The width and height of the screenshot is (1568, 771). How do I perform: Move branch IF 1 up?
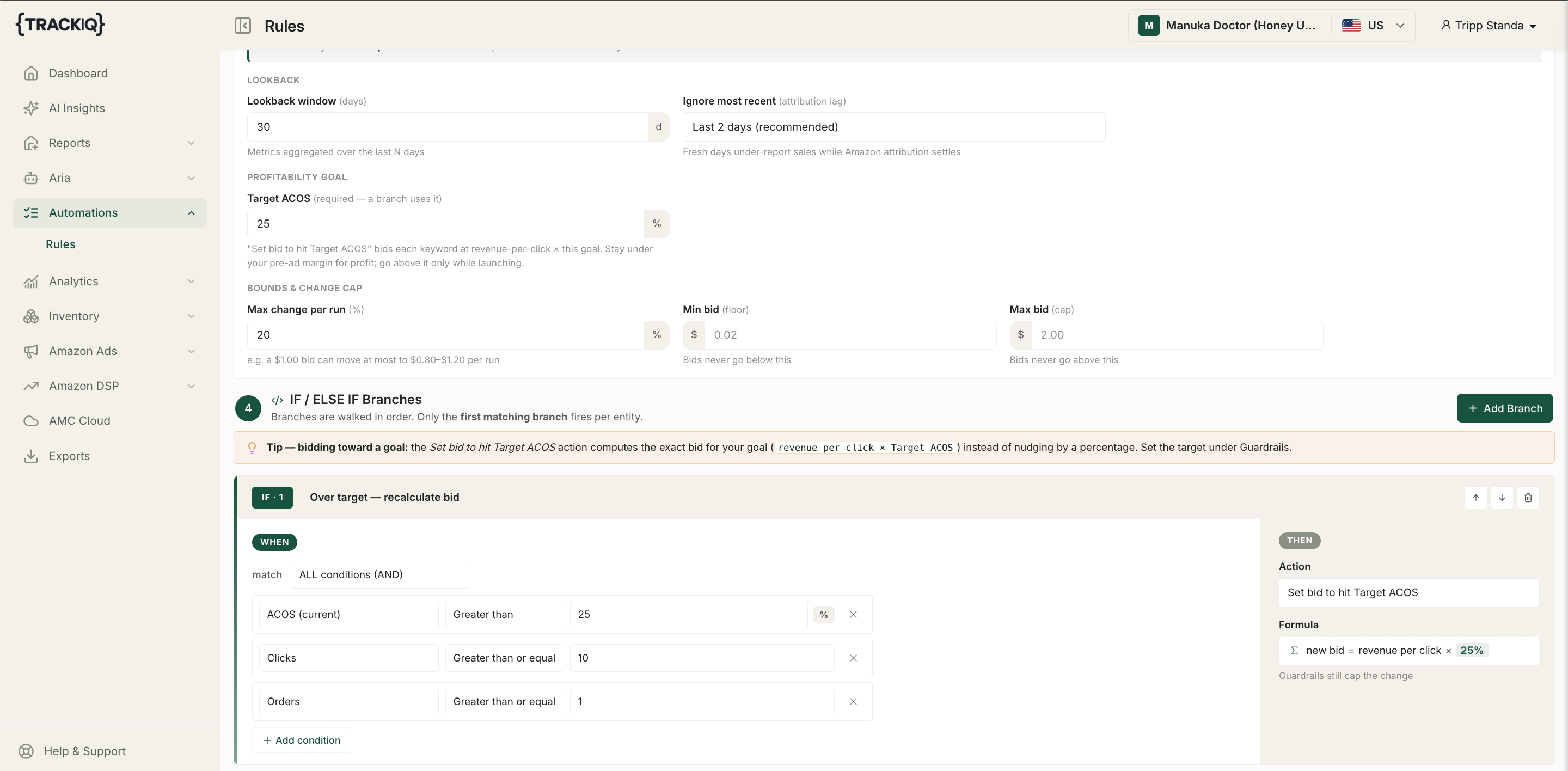(x=1475, y=497)
